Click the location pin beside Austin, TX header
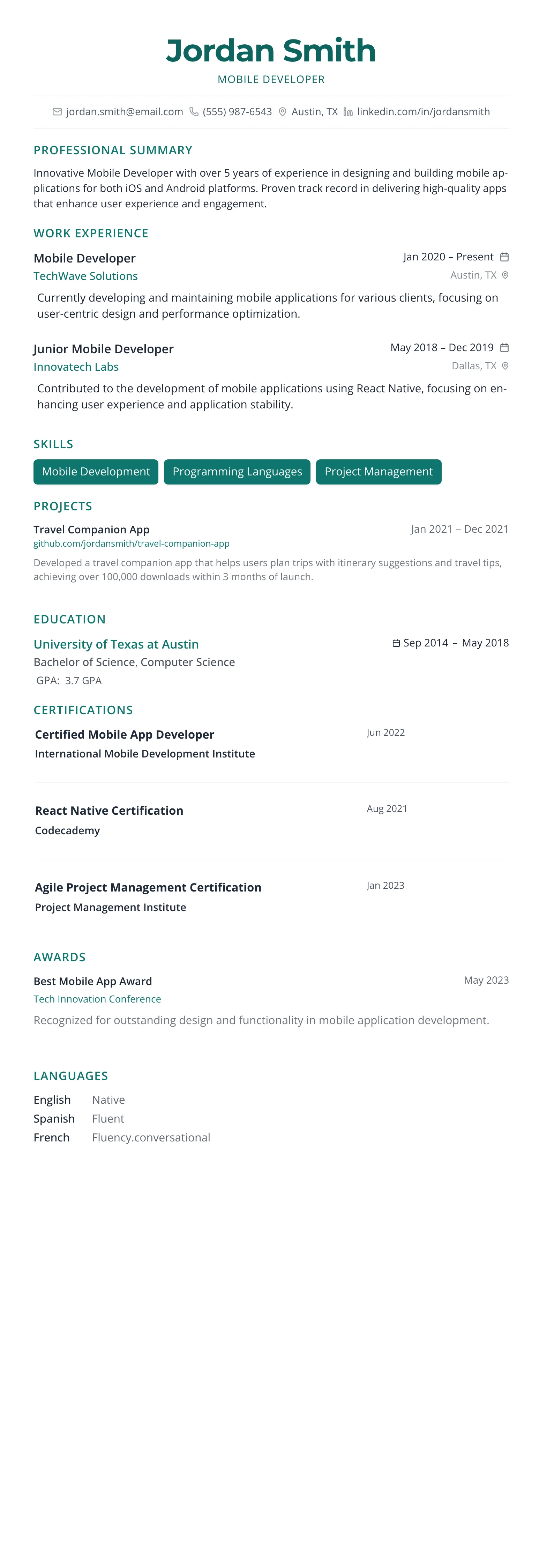 click(283, 112)
